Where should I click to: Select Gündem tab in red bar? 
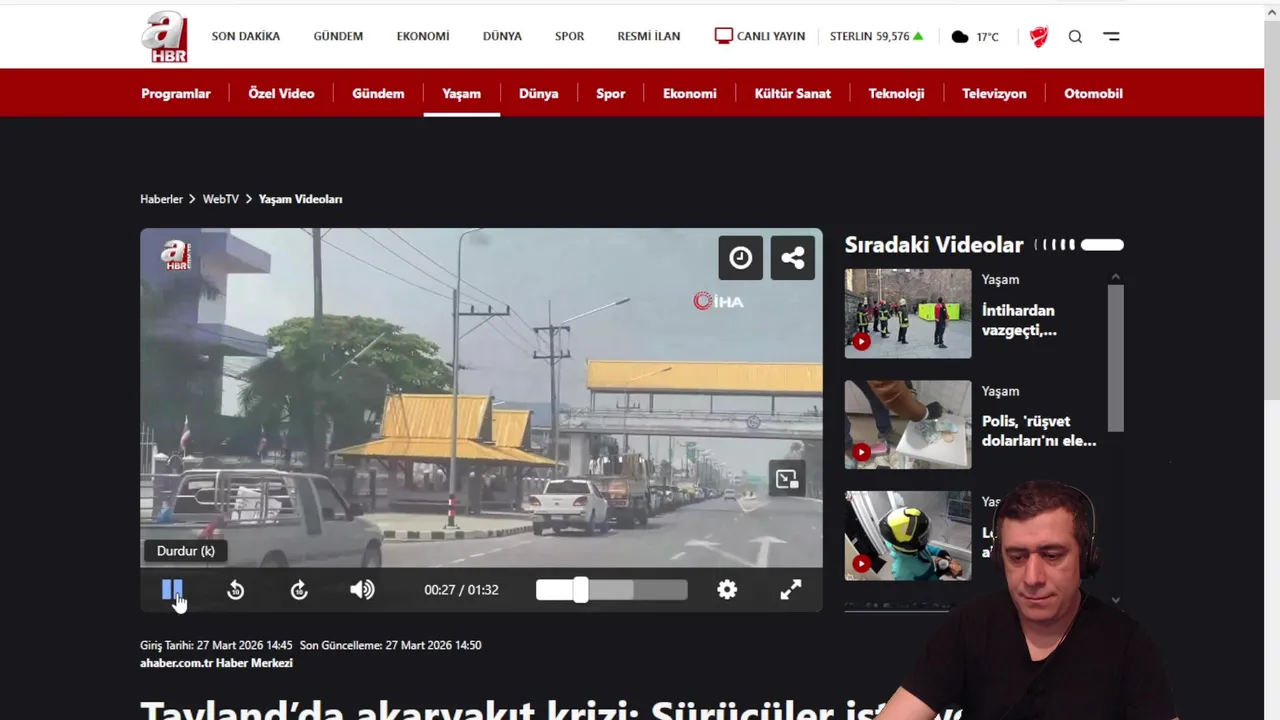[378, 93]
